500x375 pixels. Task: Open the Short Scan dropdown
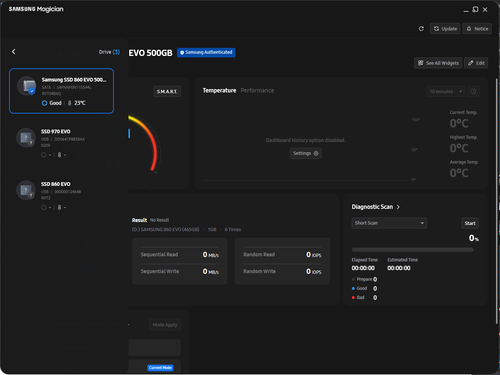(x=389, y=223)
